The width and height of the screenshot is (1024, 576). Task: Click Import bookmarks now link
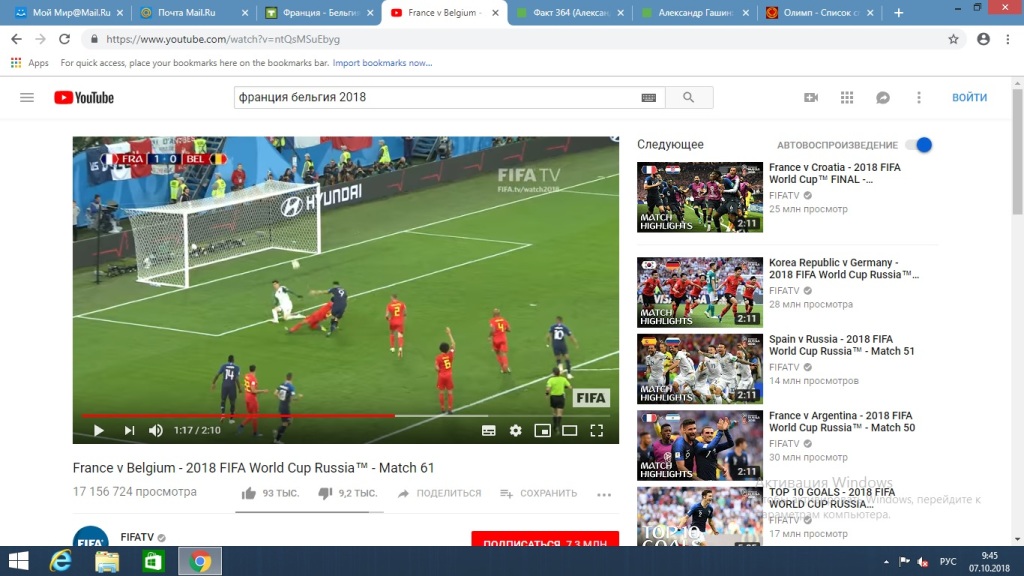coord(382,63)
